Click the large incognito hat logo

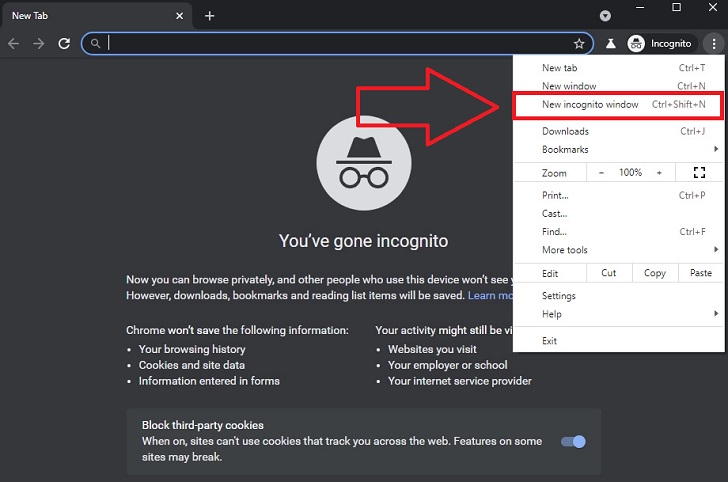364,163
